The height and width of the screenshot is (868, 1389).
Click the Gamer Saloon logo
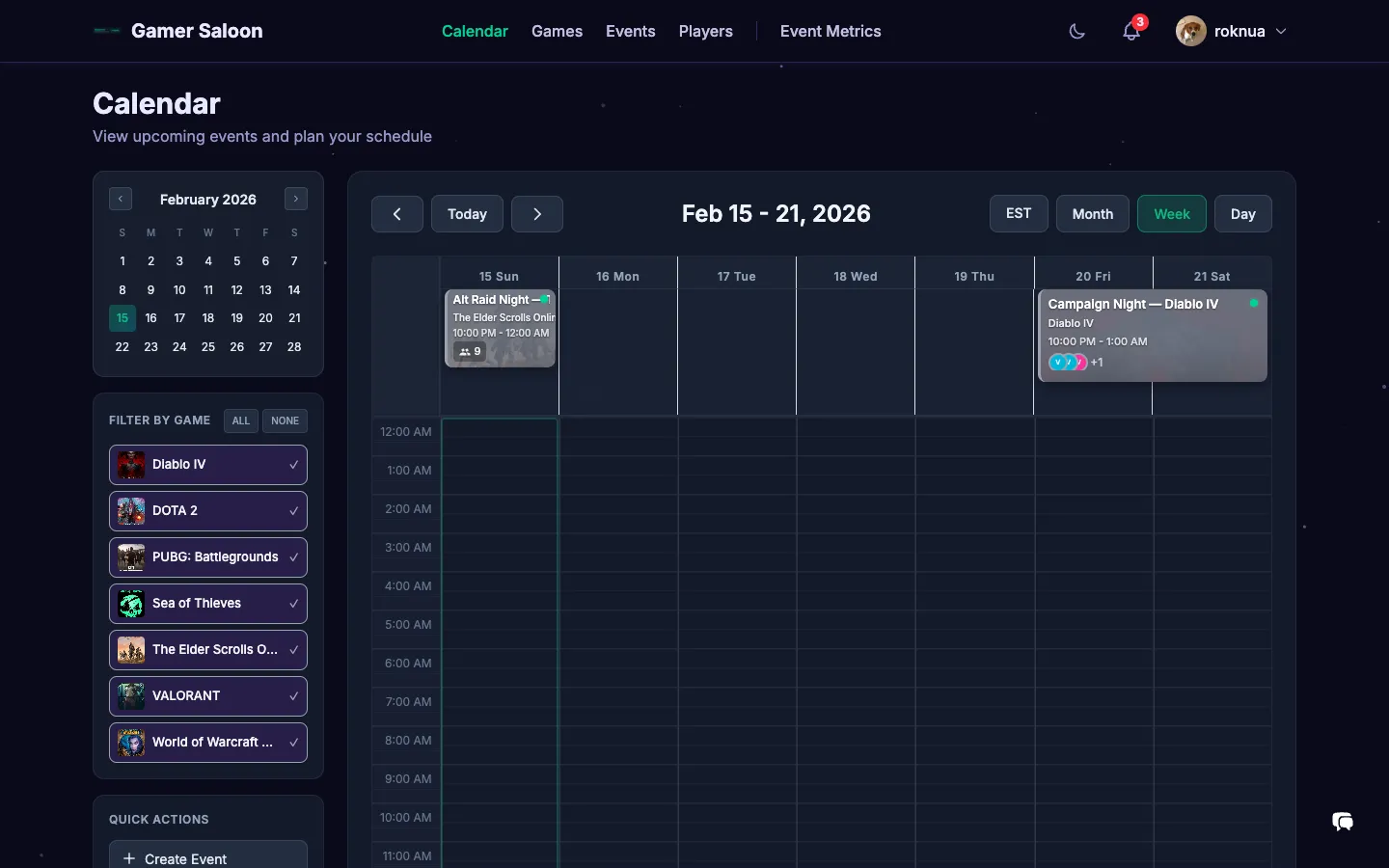point(178,31)
